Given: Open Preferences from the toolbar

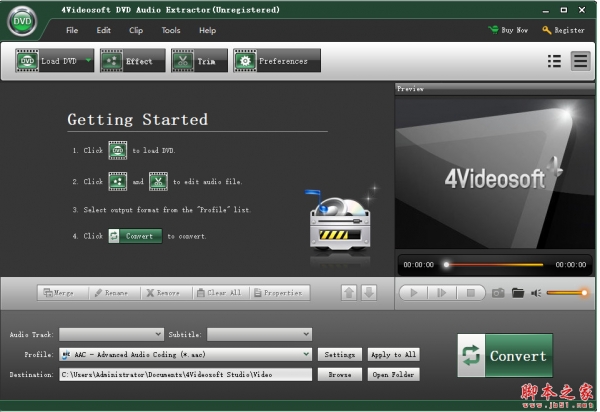Looking at the screenshot, I should pyautogui.click(x=277, y=60).
